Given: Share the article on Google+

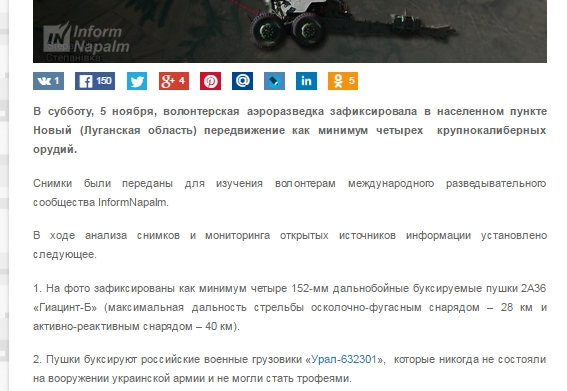Looking at the screenshot, I should [174, 81].
